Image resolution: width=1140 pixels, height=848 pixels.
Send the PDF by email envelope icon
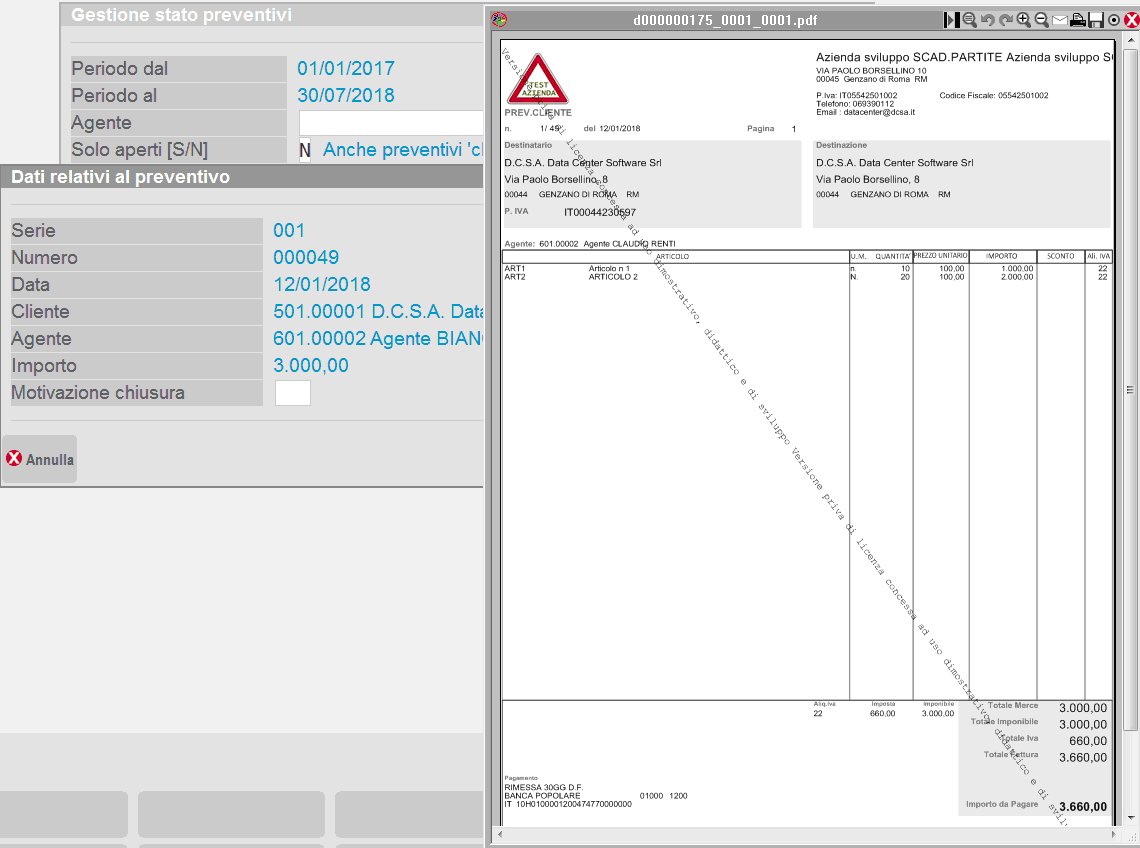[x=1059, y=20]
